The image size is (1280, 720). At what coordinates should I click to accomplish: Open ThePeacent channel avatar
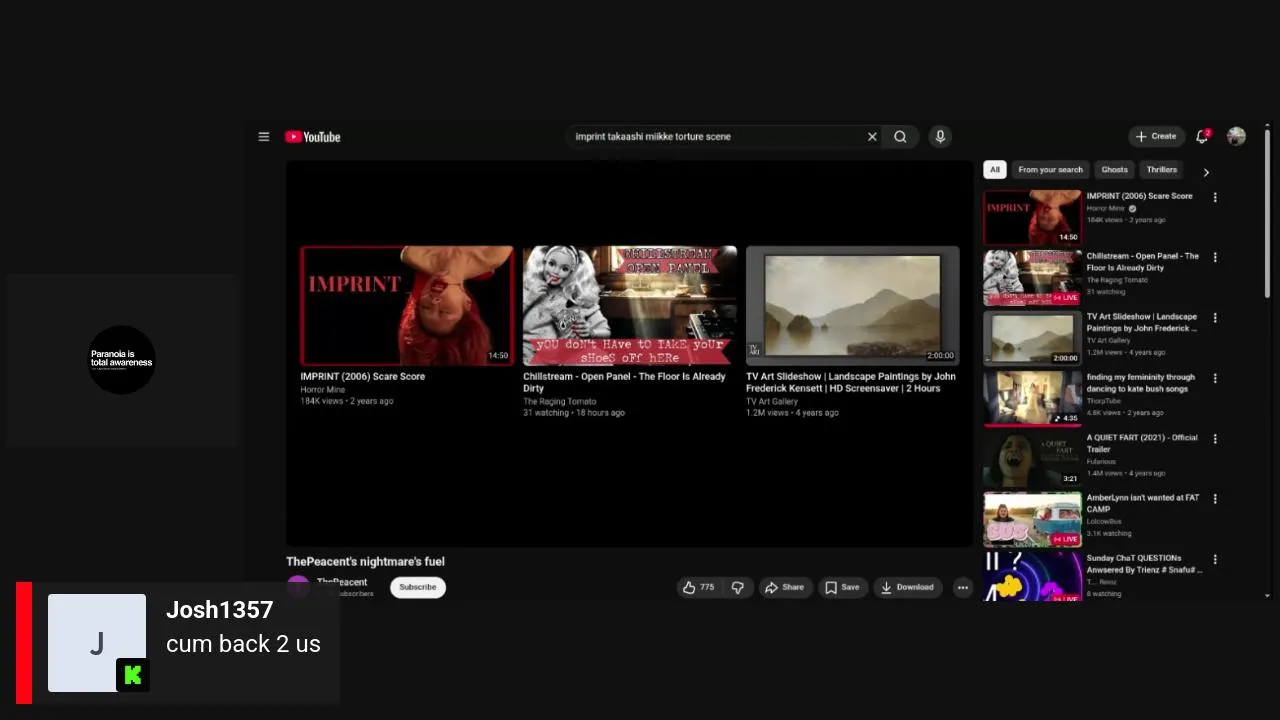[298, 587]
